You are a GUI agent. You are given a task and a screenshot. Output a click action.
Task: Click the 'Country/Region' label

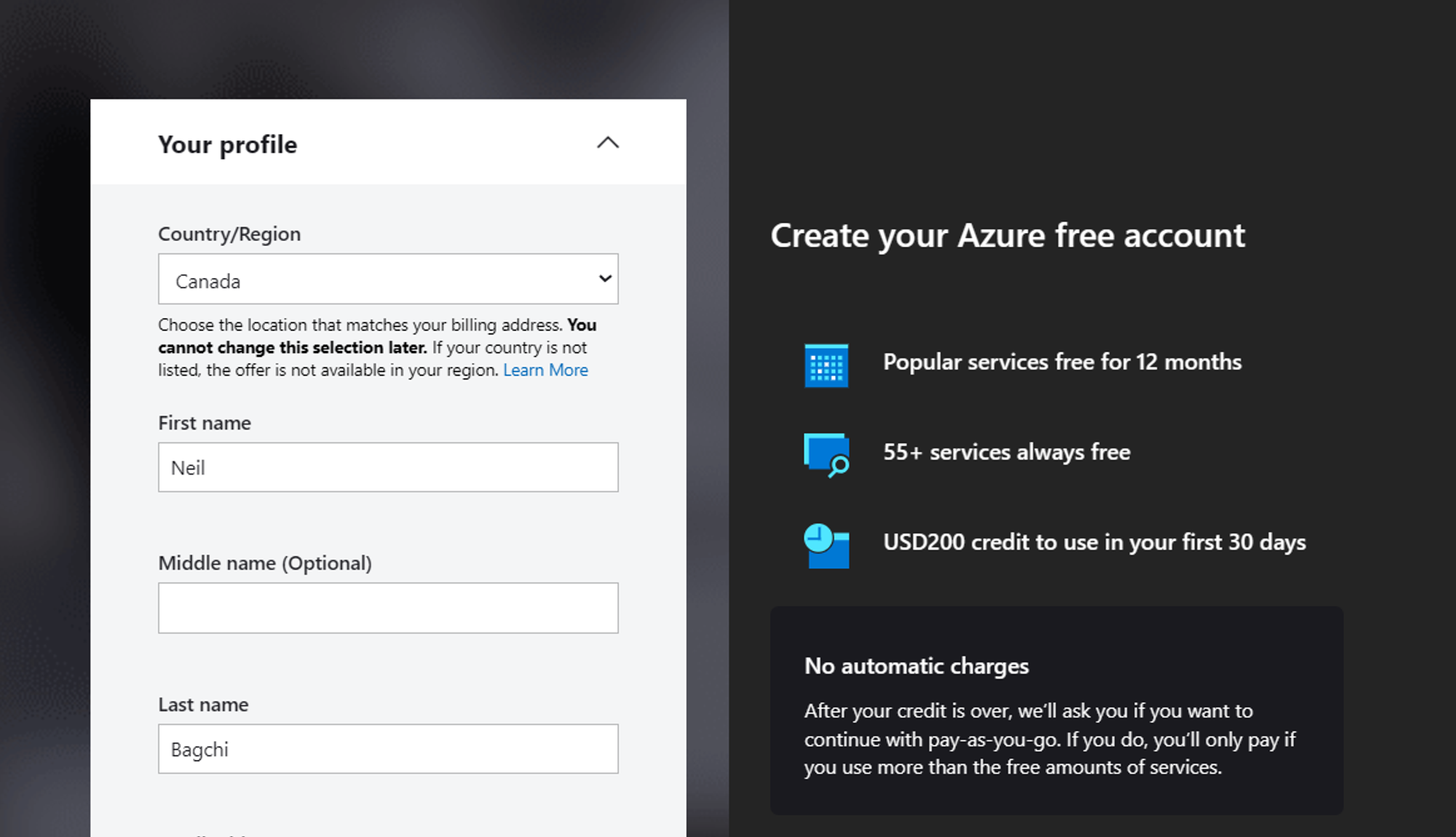(229, 234)
